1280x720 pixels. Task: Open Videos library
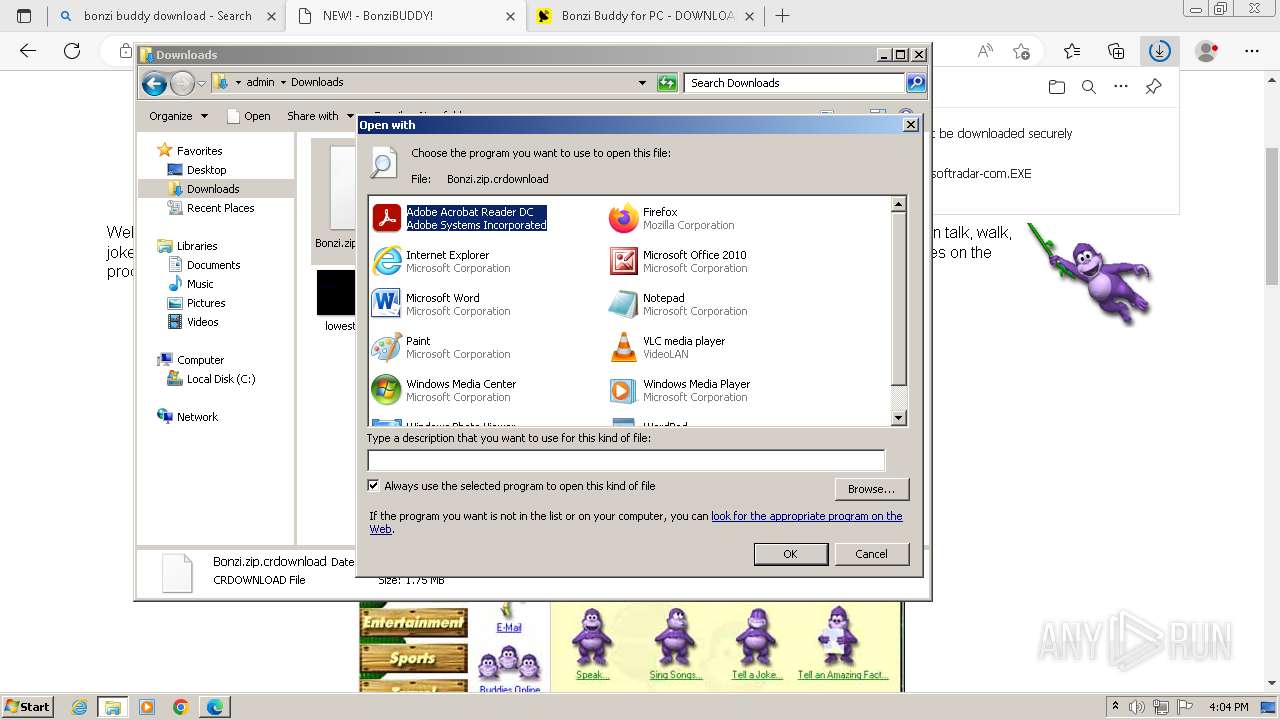click(x=202, y=322)
